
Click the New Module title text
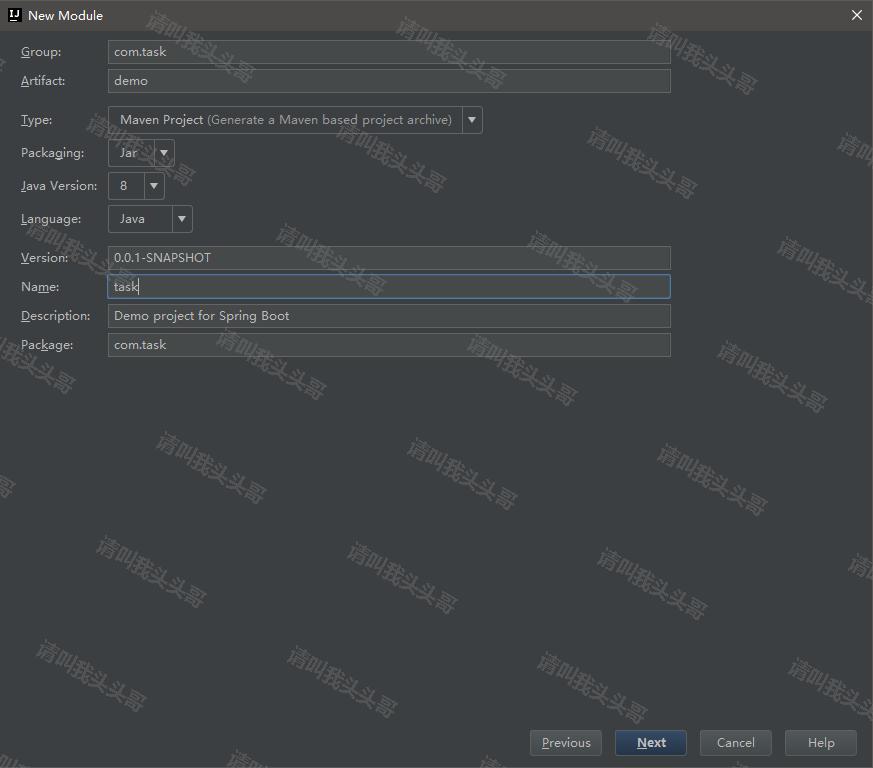click(65, 16)
